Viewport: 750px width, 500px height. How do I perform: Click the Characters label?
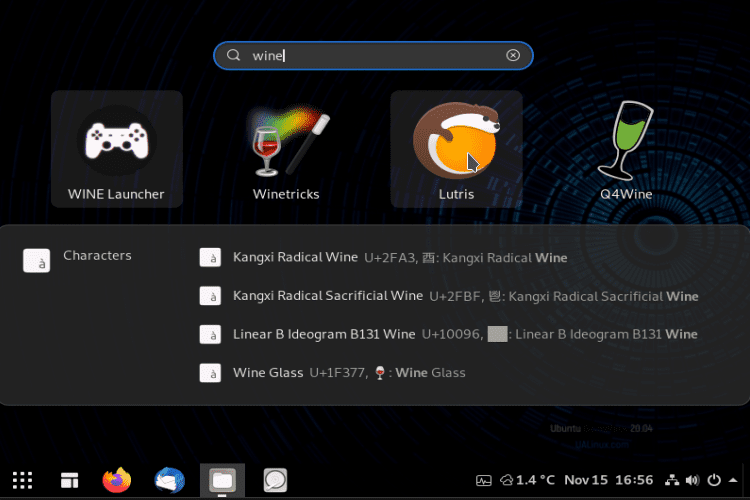(97, 256)
